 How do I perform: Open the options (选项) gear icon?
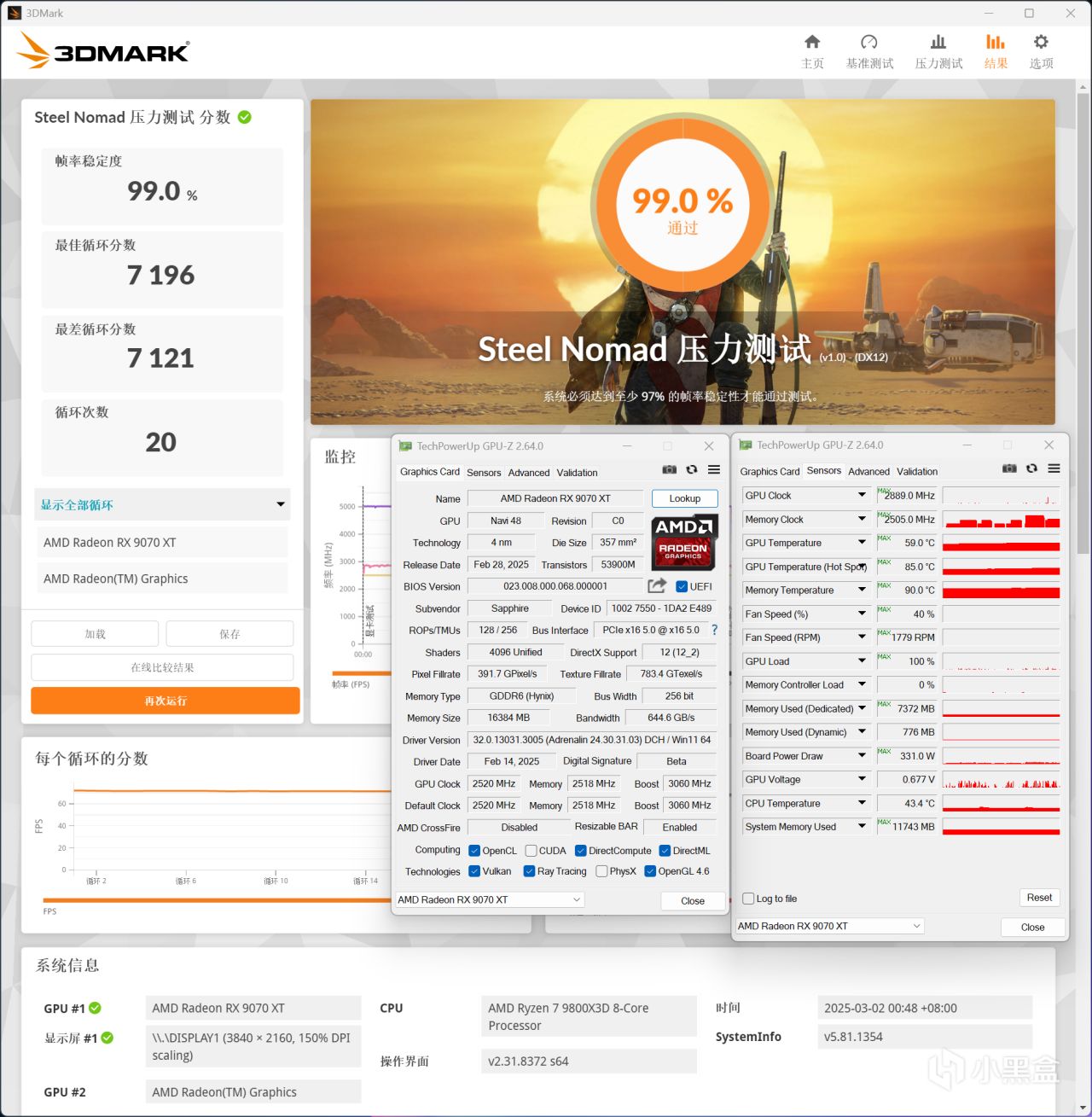coord(1041,42)
